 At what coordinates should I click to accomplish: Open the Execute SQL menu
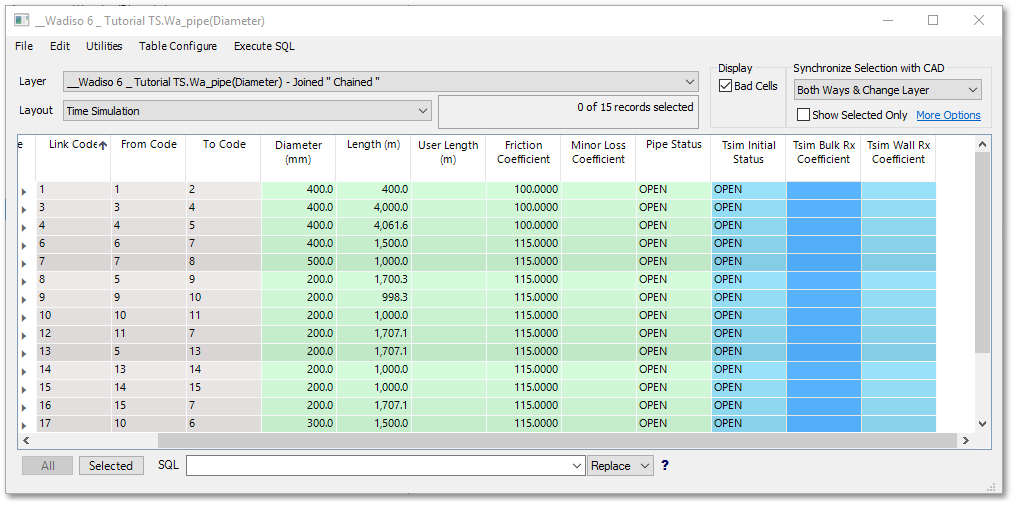tap(264, 46)
